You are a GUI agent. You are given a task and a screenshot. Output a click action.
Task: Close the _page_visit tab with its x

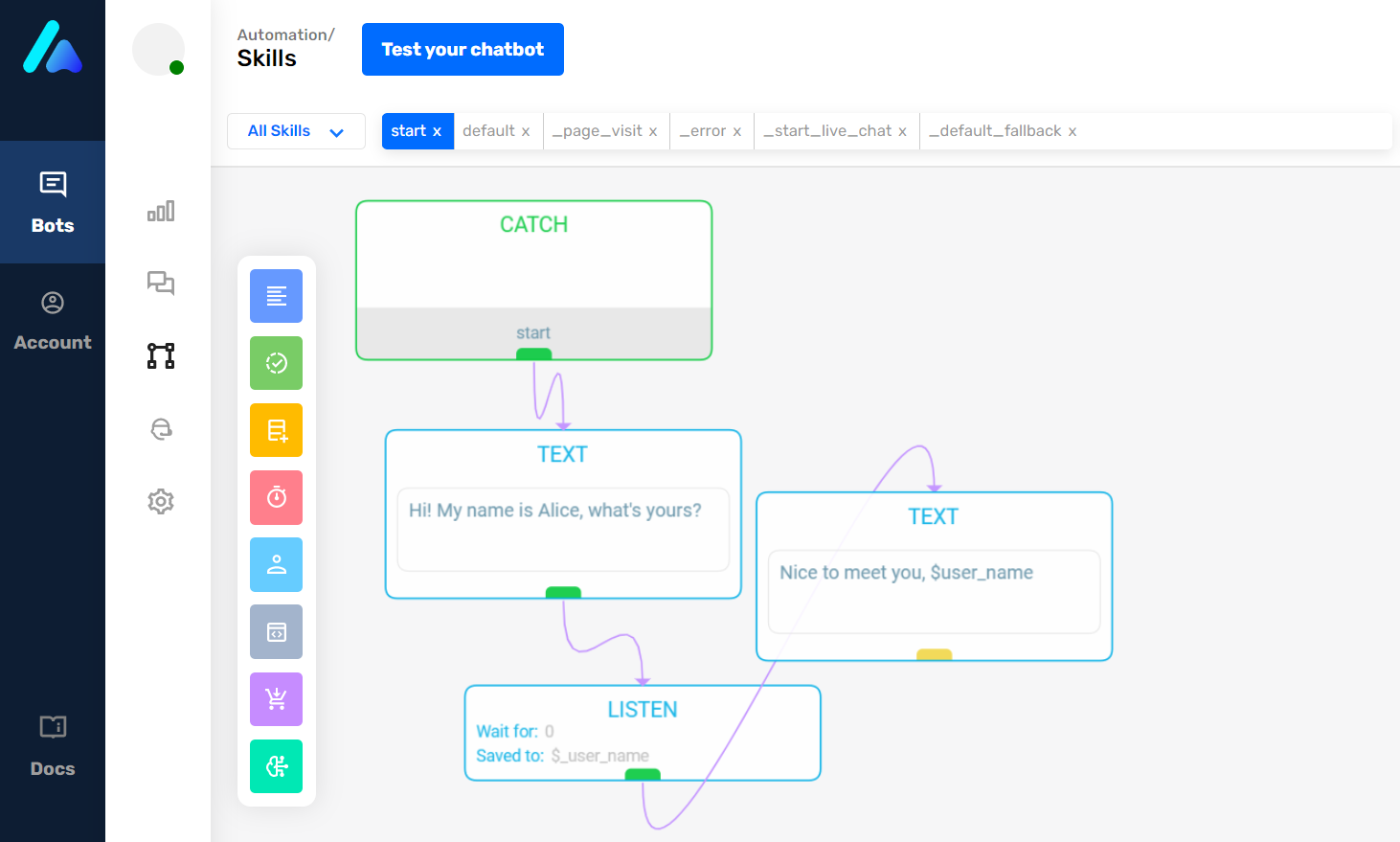click(x=653, y=132)
